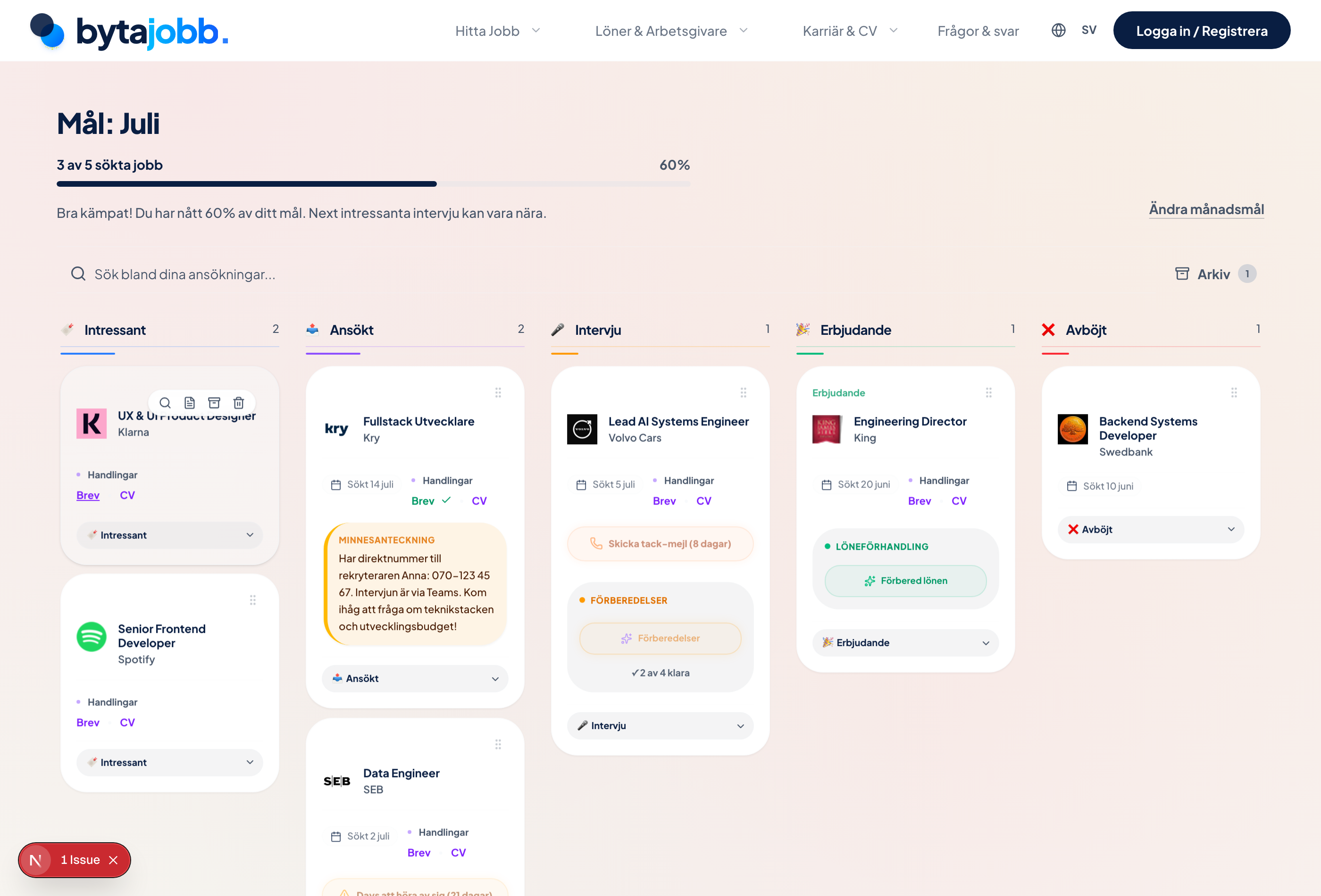Click the globe language icon
This screenshot has height=896, width=1321.
tap(1058, 30)
